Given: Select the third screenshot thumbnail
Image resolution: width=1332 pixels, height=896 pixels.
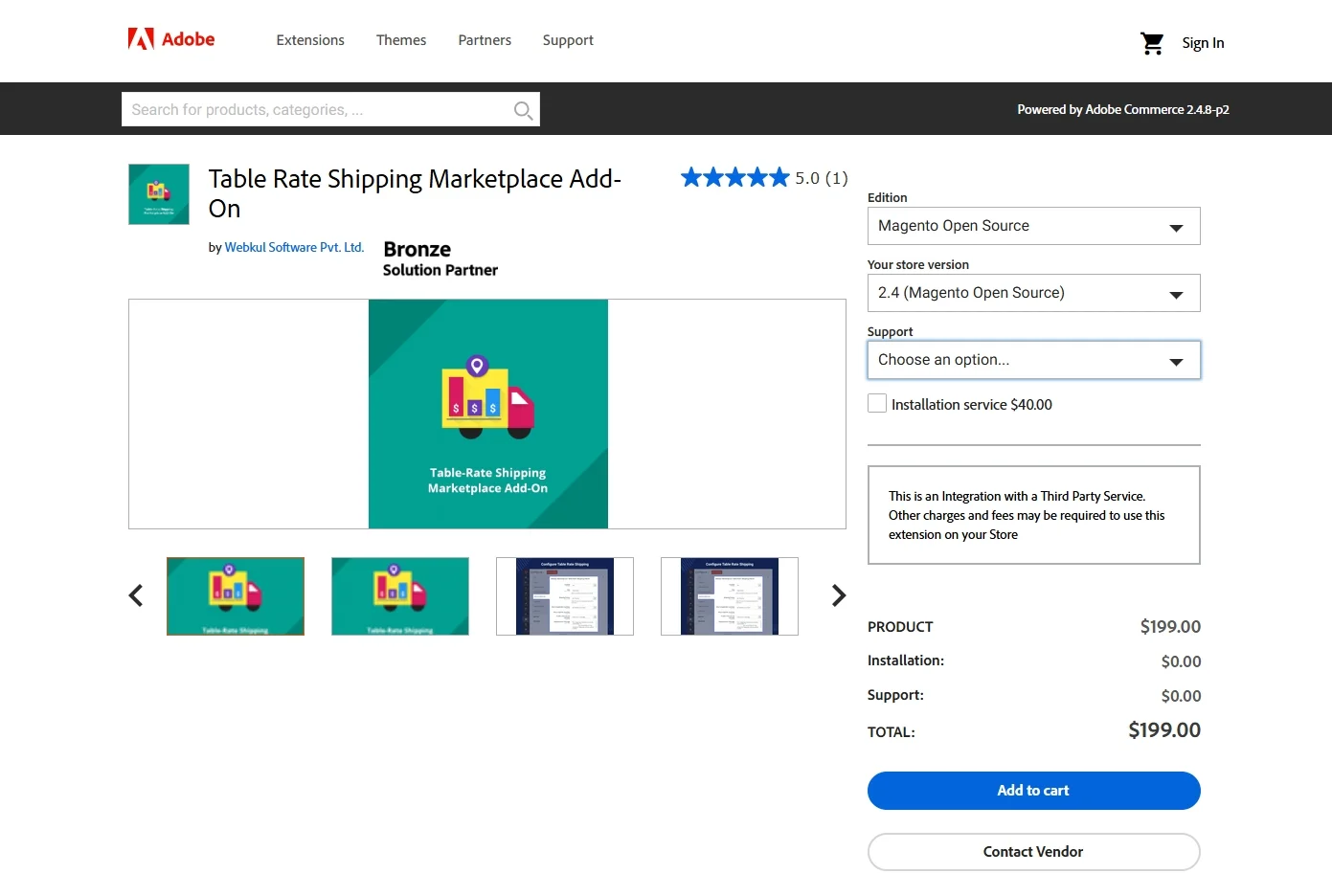Looking at the screenshot, I should coord(565,596).
